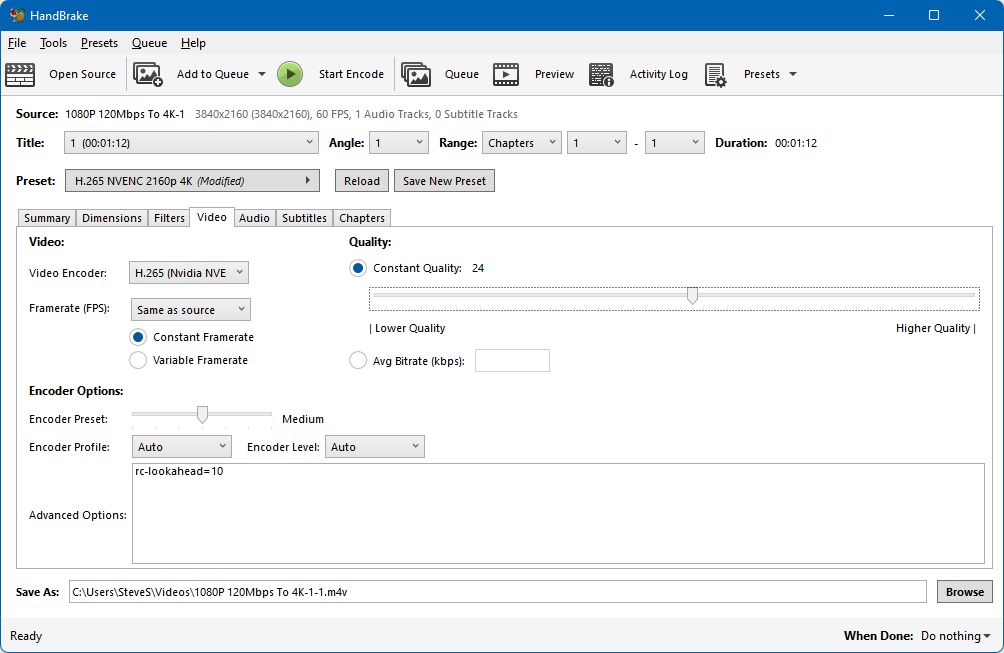Switch to the Dimensions tab

coord(111,218)
